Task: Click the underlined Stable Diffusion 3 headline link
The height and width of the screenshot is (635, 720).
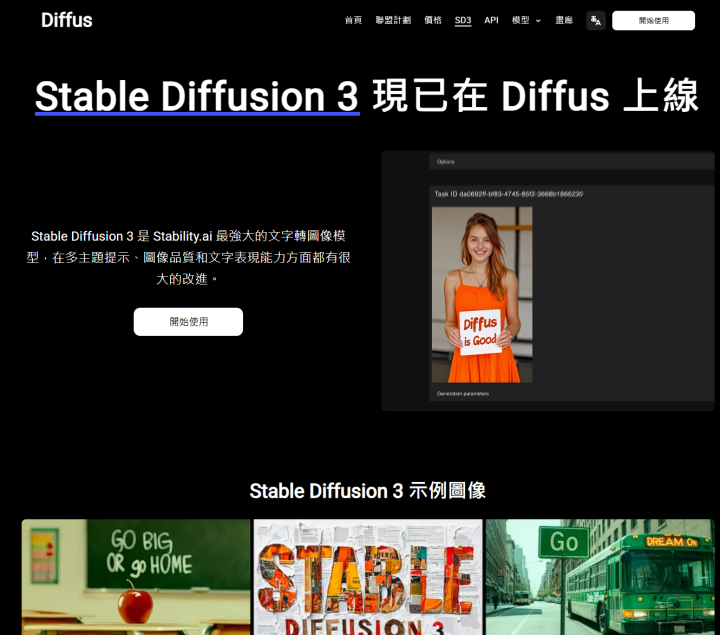Action: tap(197, 97)
